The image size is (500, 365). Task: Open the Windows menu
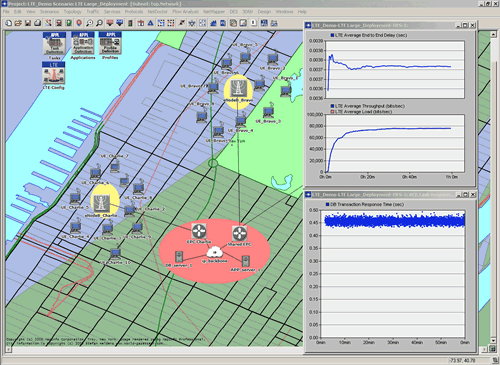pos(284,12)
